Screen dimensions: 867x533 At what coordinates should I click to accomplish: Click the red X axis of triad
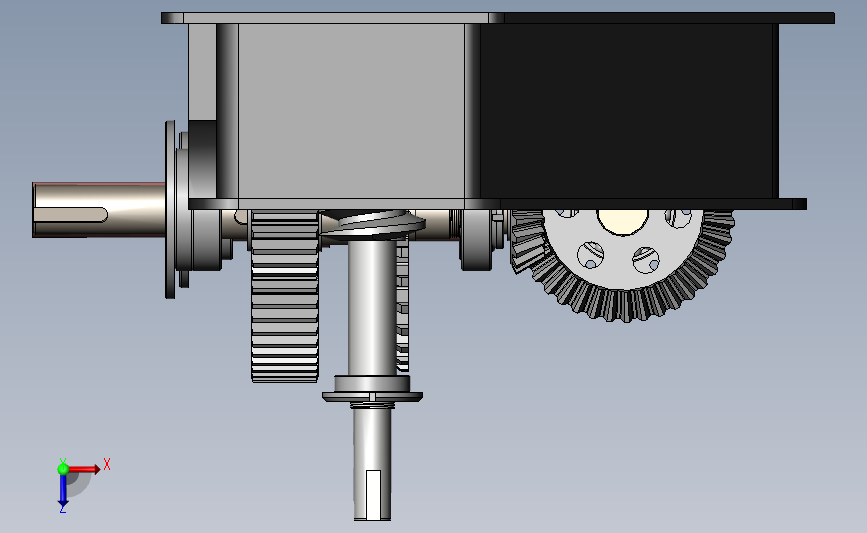pyautogui.click(x=84, y=469)
